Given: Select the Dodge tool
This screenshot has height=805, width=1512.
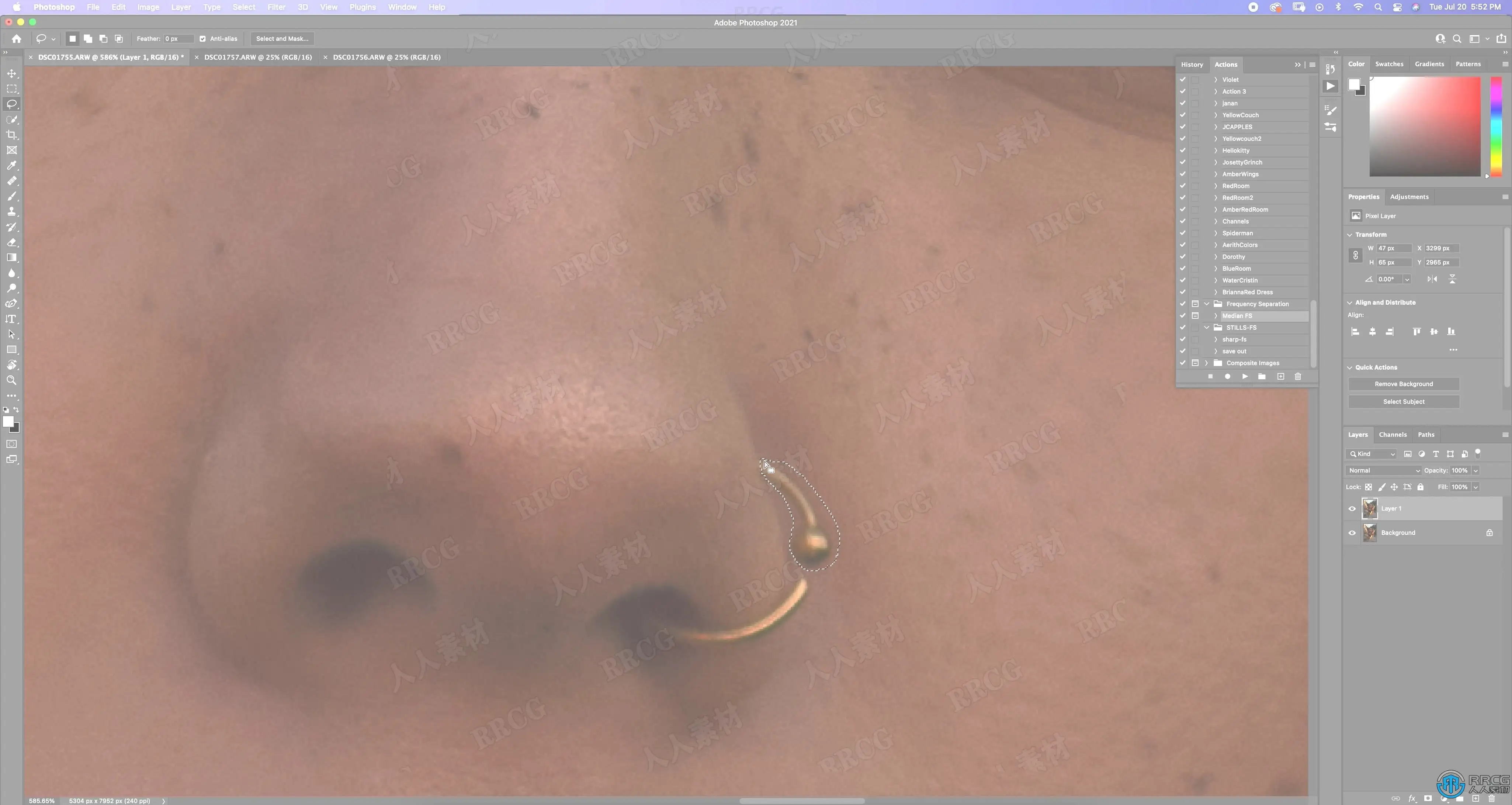Looking at the screenshot, I should pyautogui.click(x=12, y=288).
